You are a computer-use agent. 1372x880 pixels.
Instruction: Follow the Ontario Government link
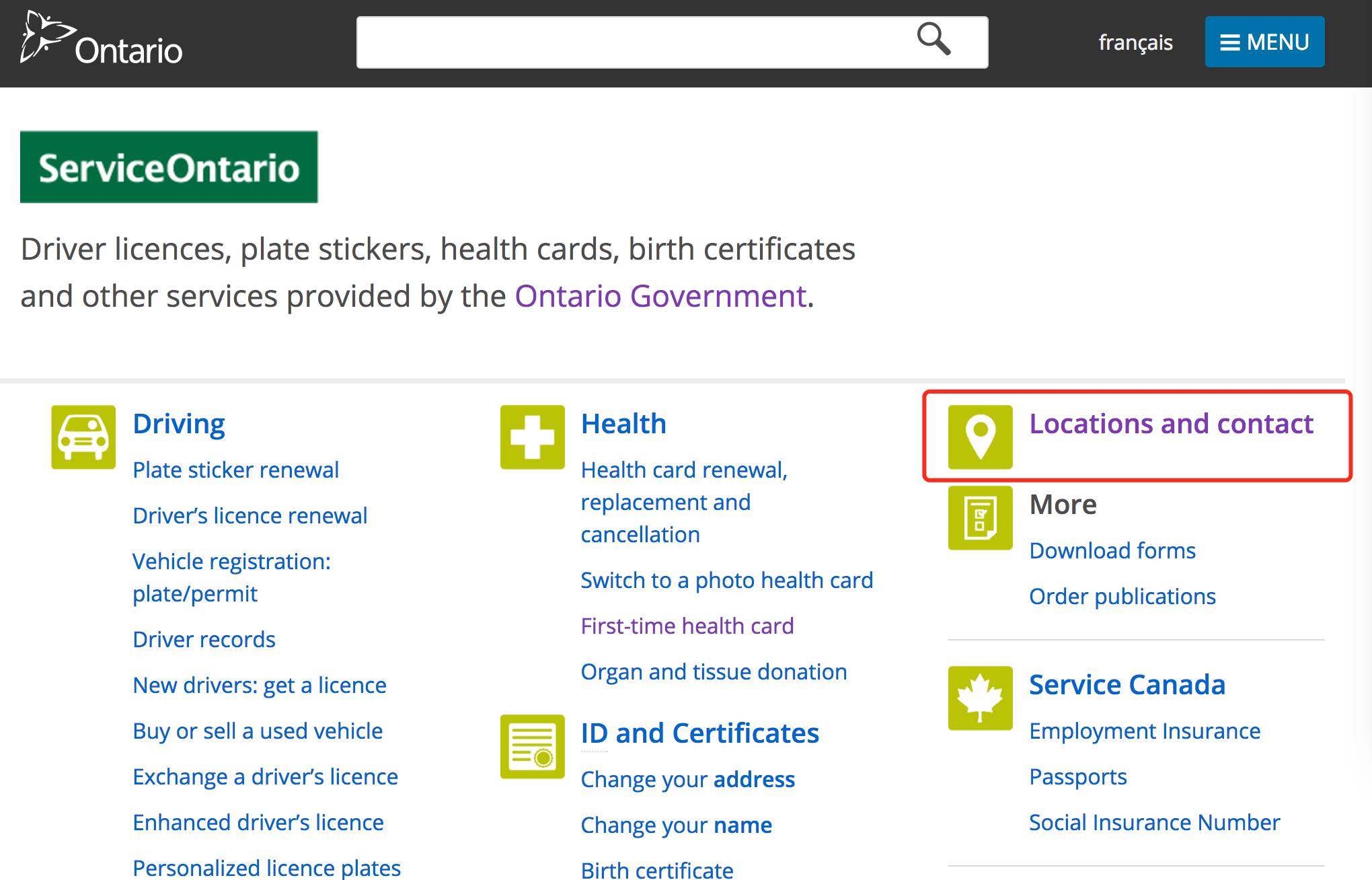(660, 296)
